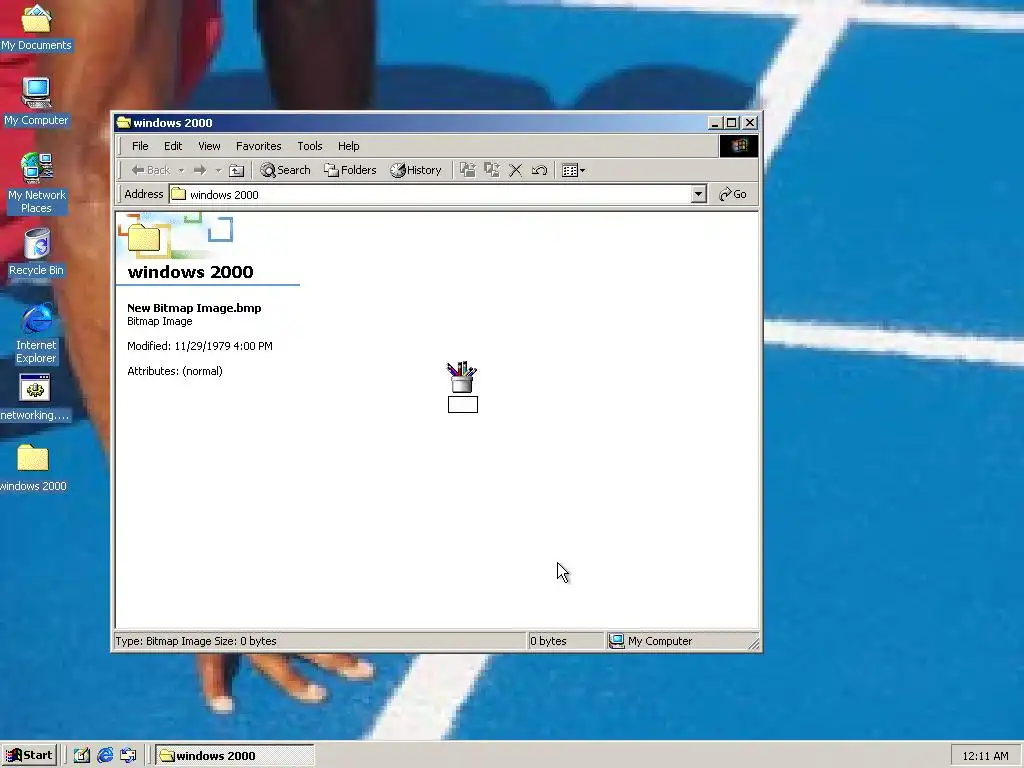Viewport: 1024px width, 768px height.
Task: Select Recycle Bin desktop icon
Action: point(36,252)
